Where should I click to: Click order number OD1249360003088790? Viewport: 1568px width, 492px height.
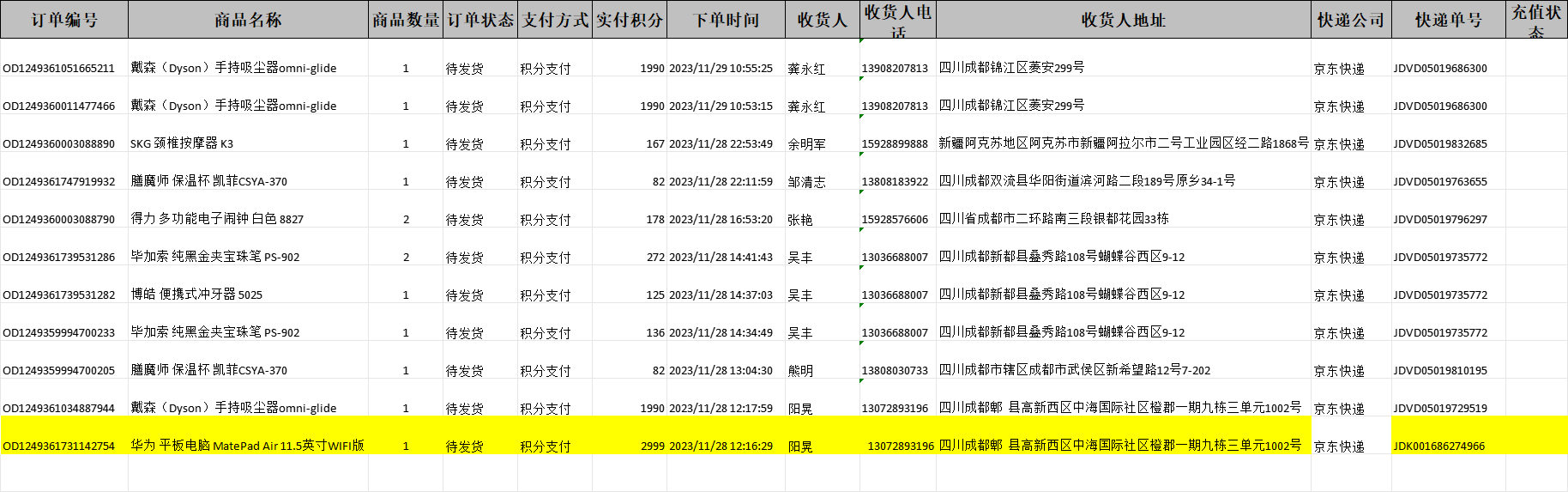click(x=58, y=220)
